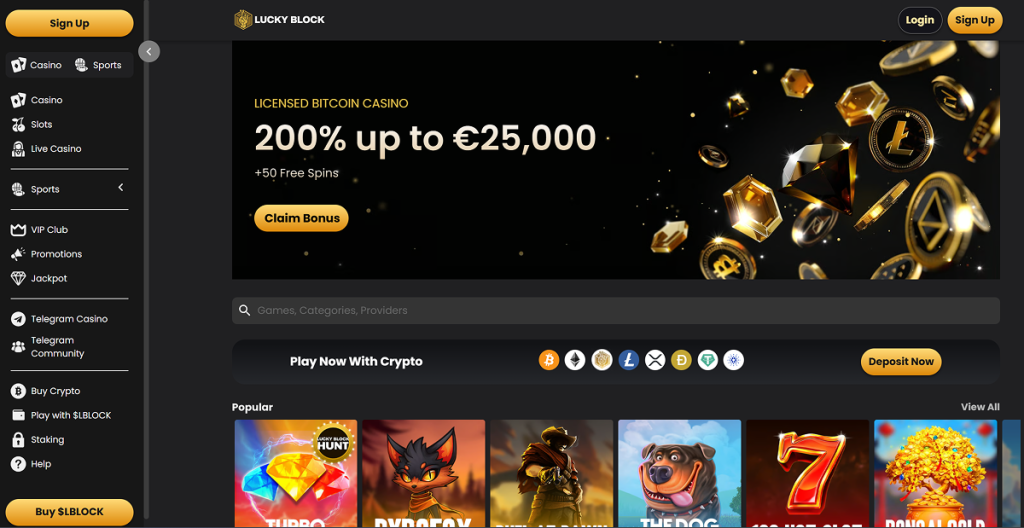Click the Bitcoin coin icon
This screenshot has height=528, width=1024.
tap(549, 360)
